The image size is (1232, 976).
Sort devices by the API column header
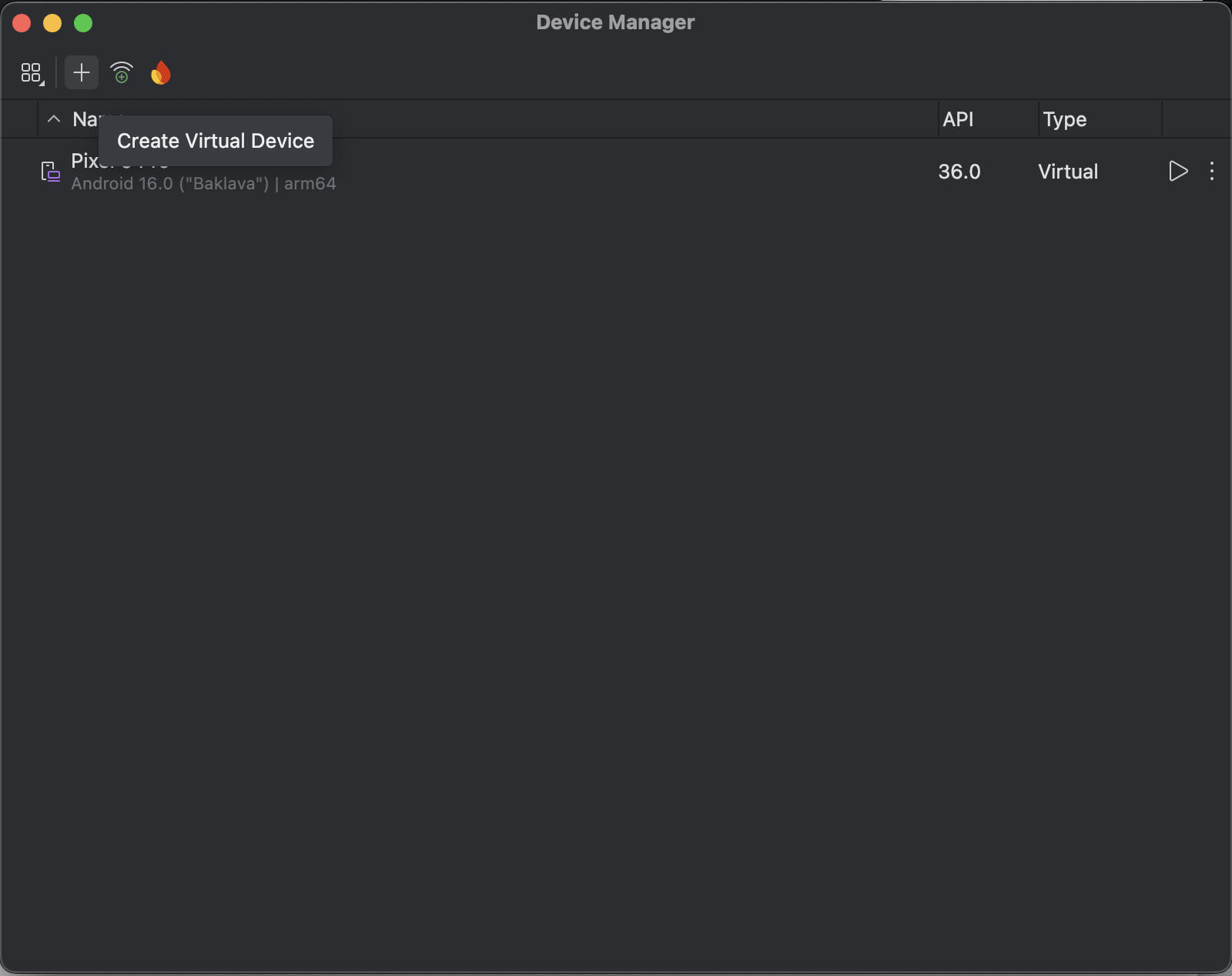[958, 119]
